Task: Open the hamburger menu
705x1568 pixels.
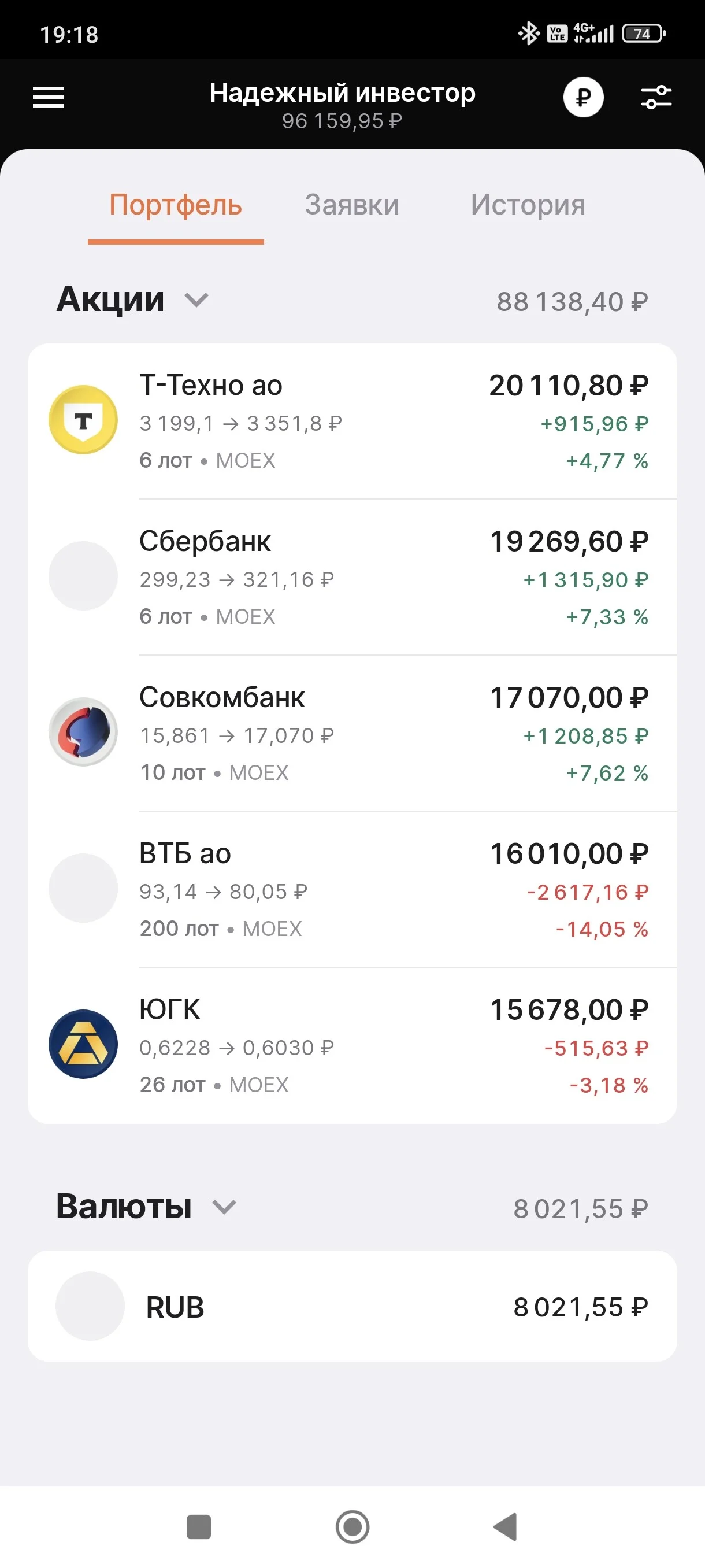Action: click(x=48, y=97)
